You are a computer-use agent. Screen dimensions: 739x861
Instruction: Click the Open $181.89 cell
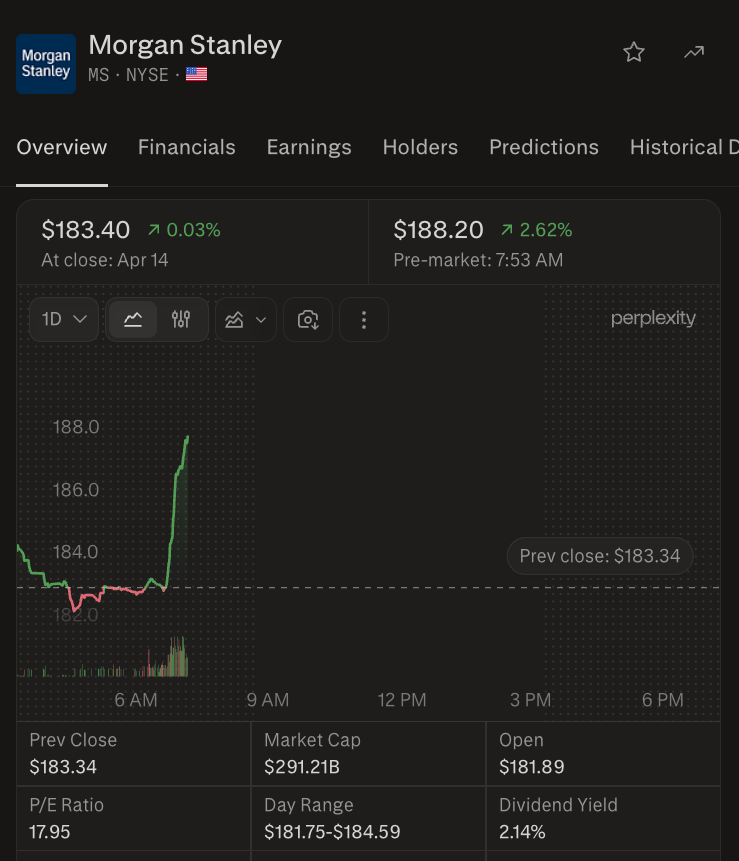click(603, 753)
